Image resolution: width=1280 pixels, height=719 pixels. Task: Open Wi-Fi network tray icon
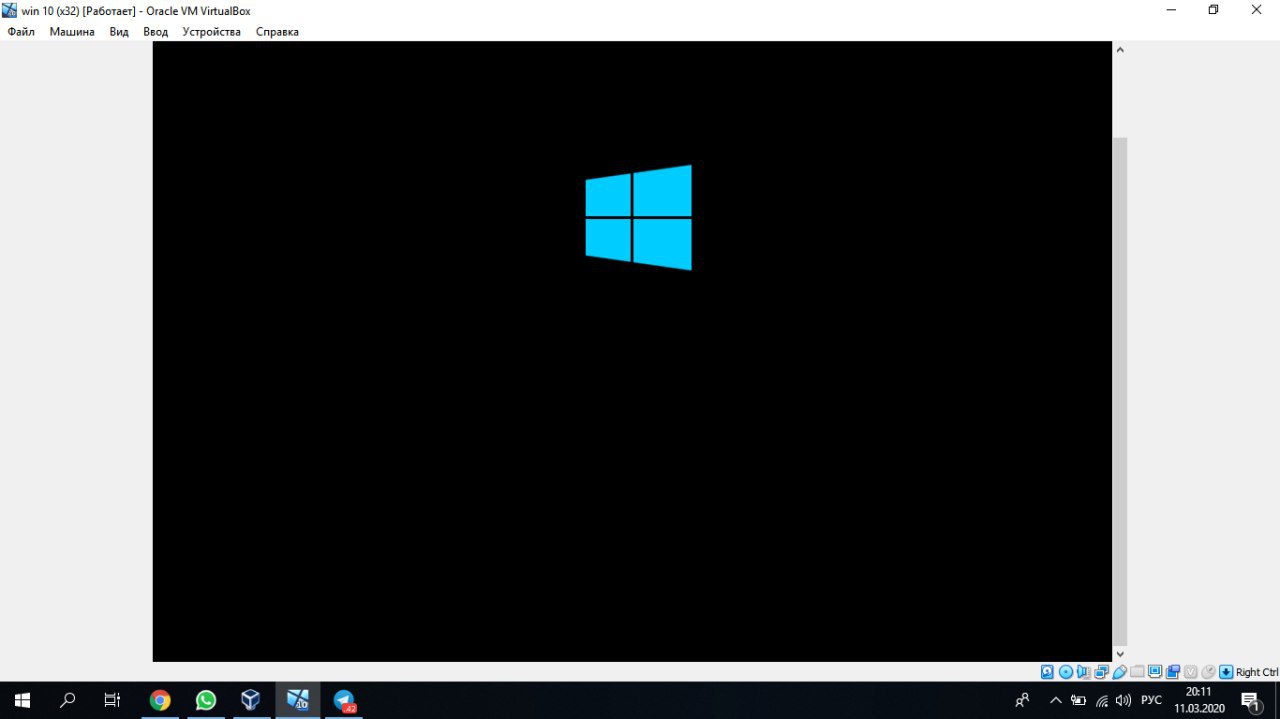tap(1101, 700)
